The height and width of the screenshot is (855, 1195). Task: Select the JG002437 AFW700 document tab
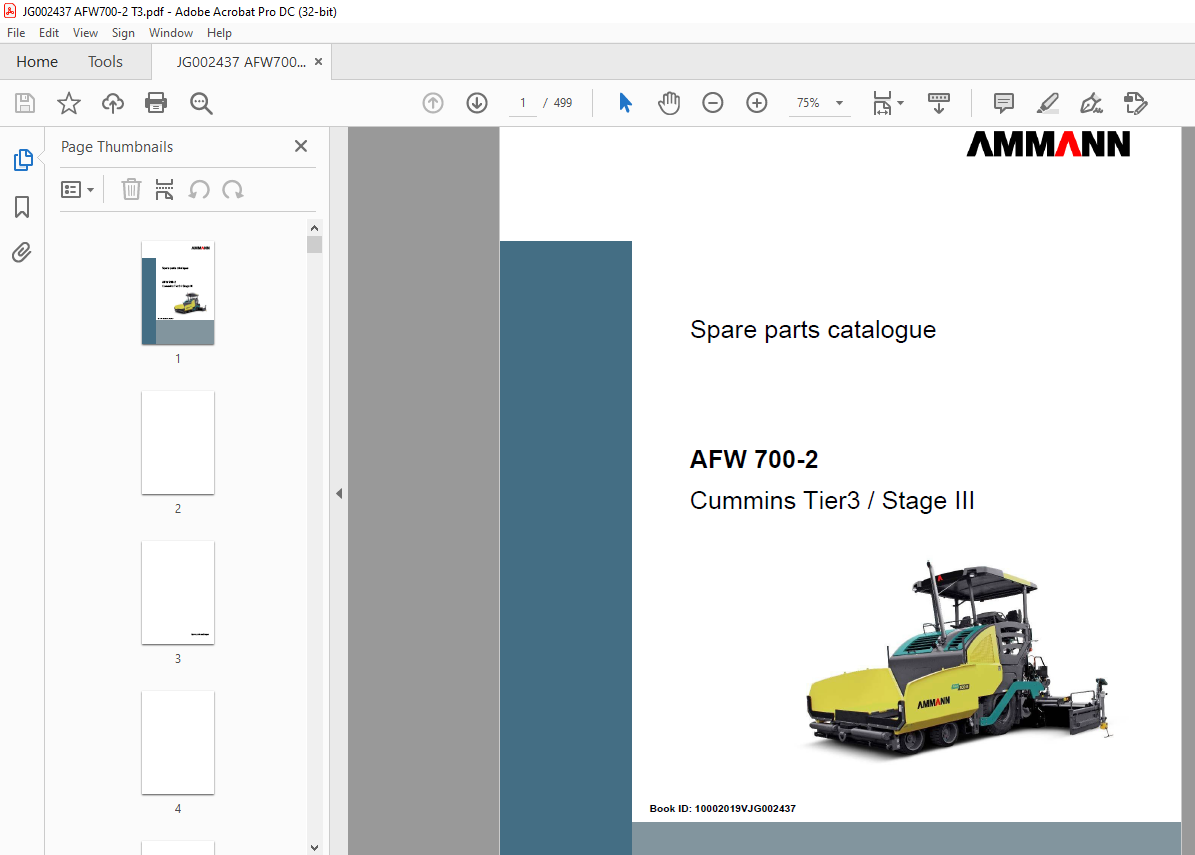coord(241,62)
